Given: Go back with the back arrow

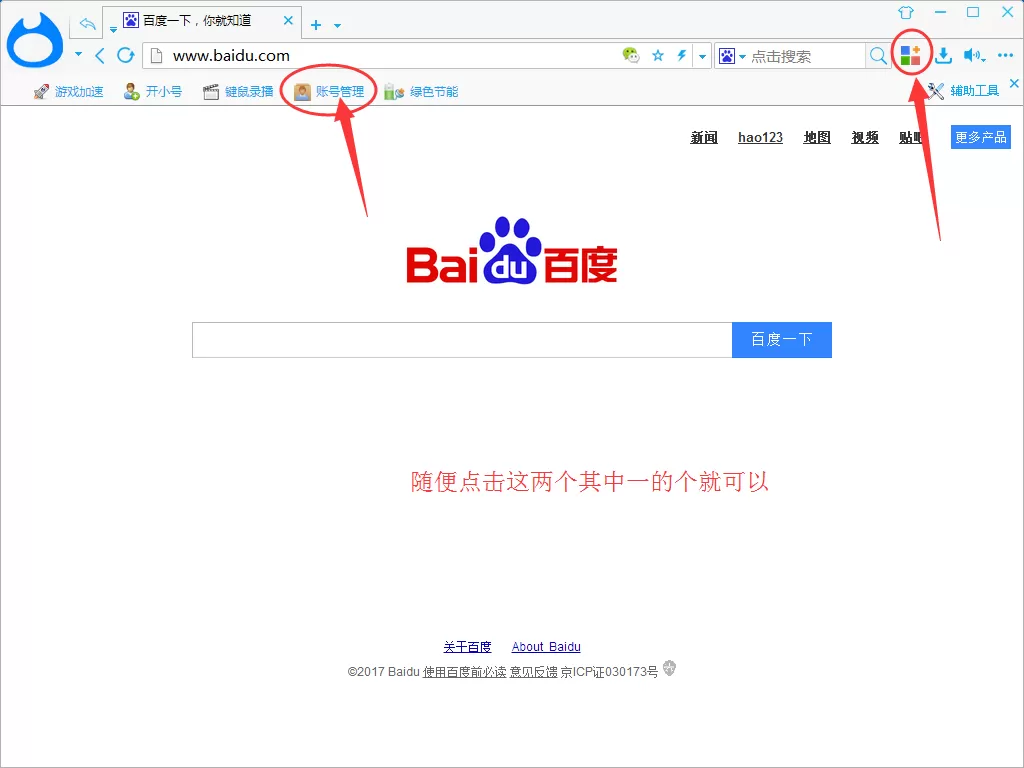Looking at the screenshot, I should click(100, 56).
